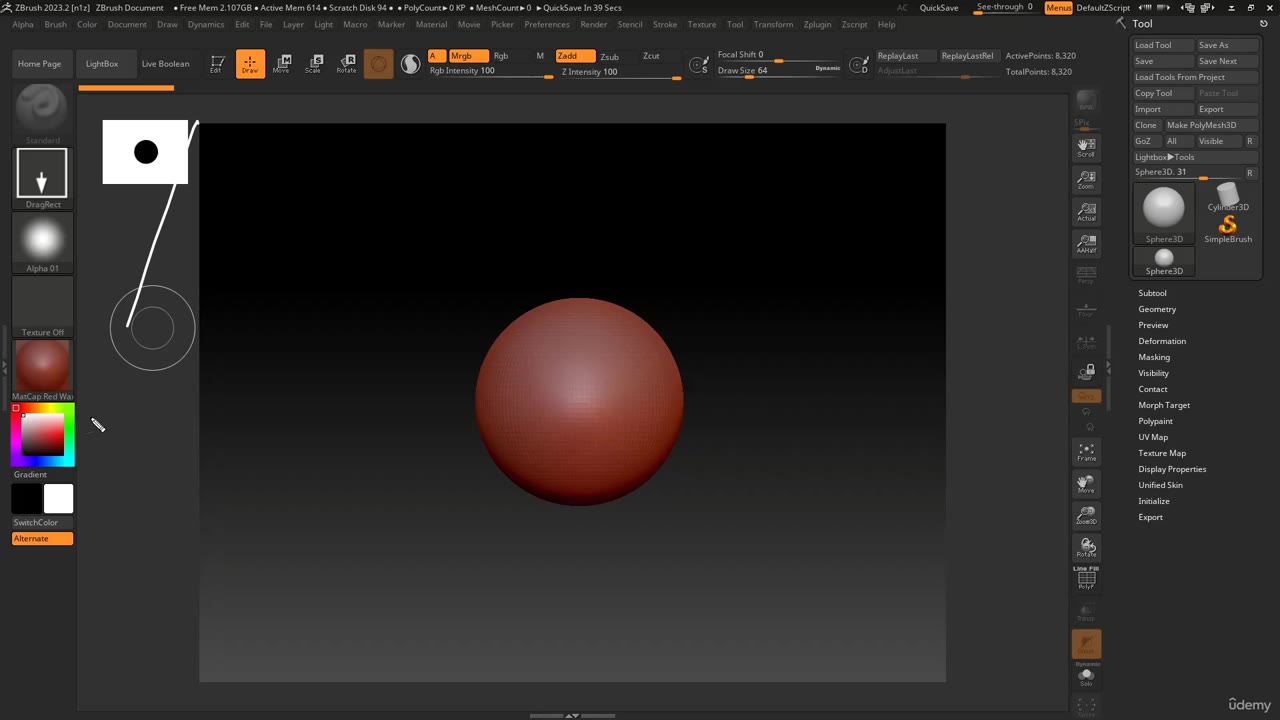This screenshot has height=720, width=1280.
Task: Click the Scroll canvas icon
Action: point(1086,148)
